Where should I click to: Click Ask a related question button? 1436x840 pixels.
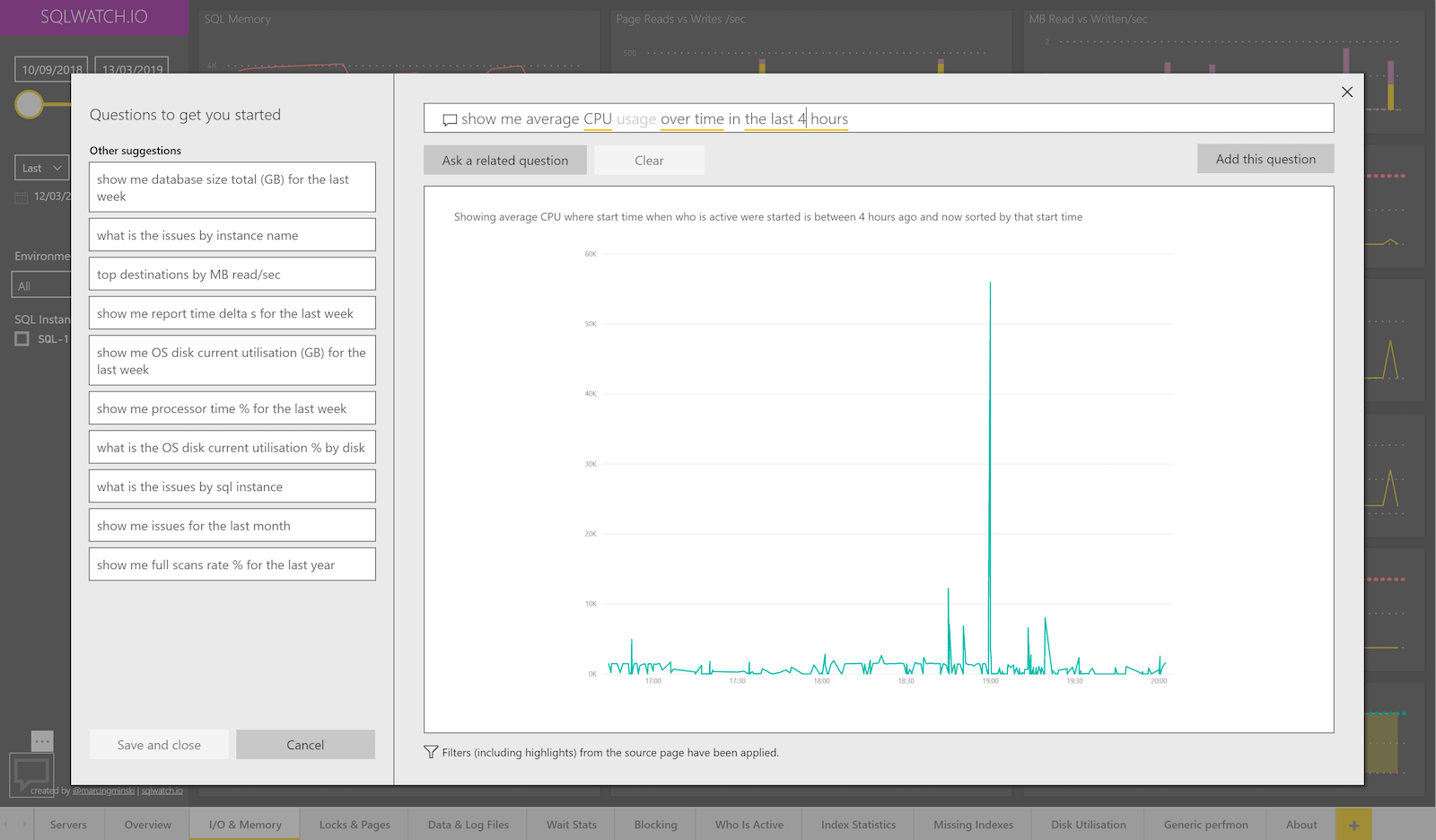coord(505,160)
